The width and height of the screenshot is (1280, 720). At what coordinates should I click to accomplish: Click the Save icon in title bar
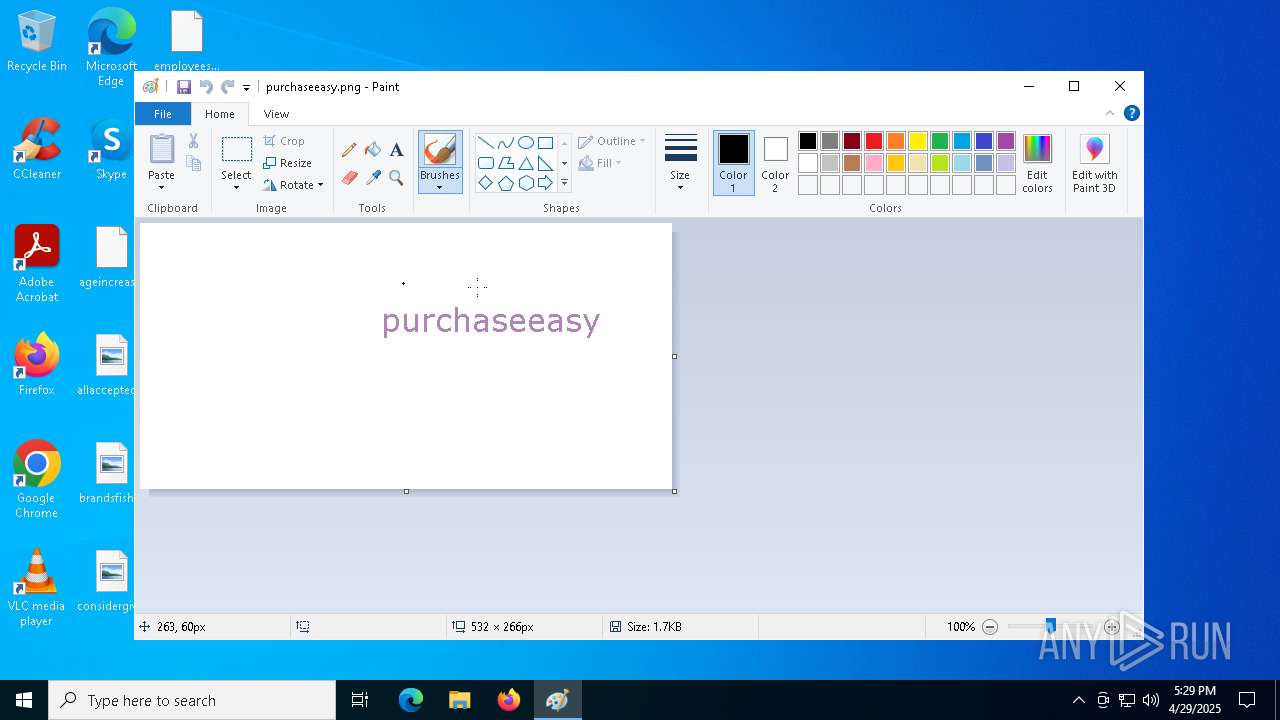pyautogui.click(x=184, y=87)
